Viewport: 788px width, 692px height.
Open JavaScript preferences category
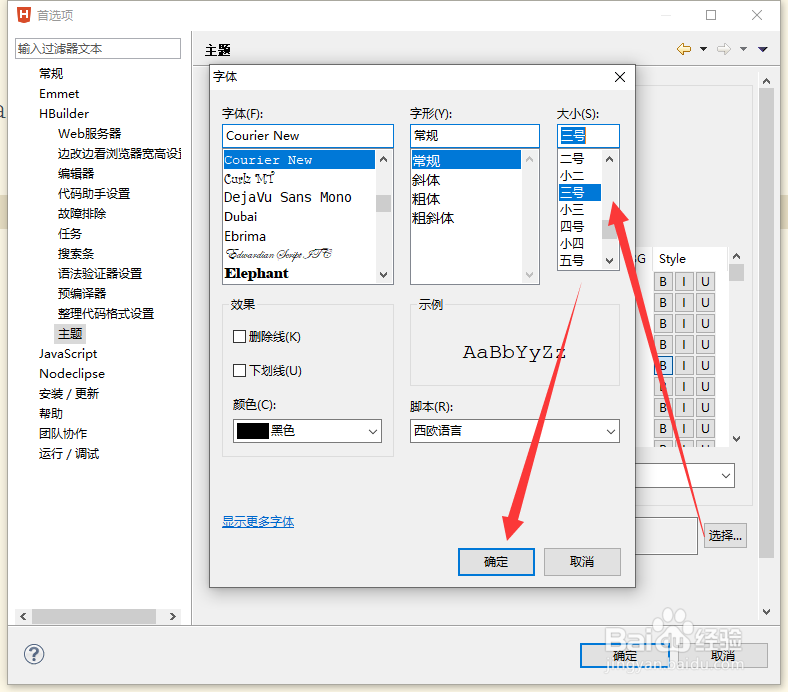click(x=68, y=354)
